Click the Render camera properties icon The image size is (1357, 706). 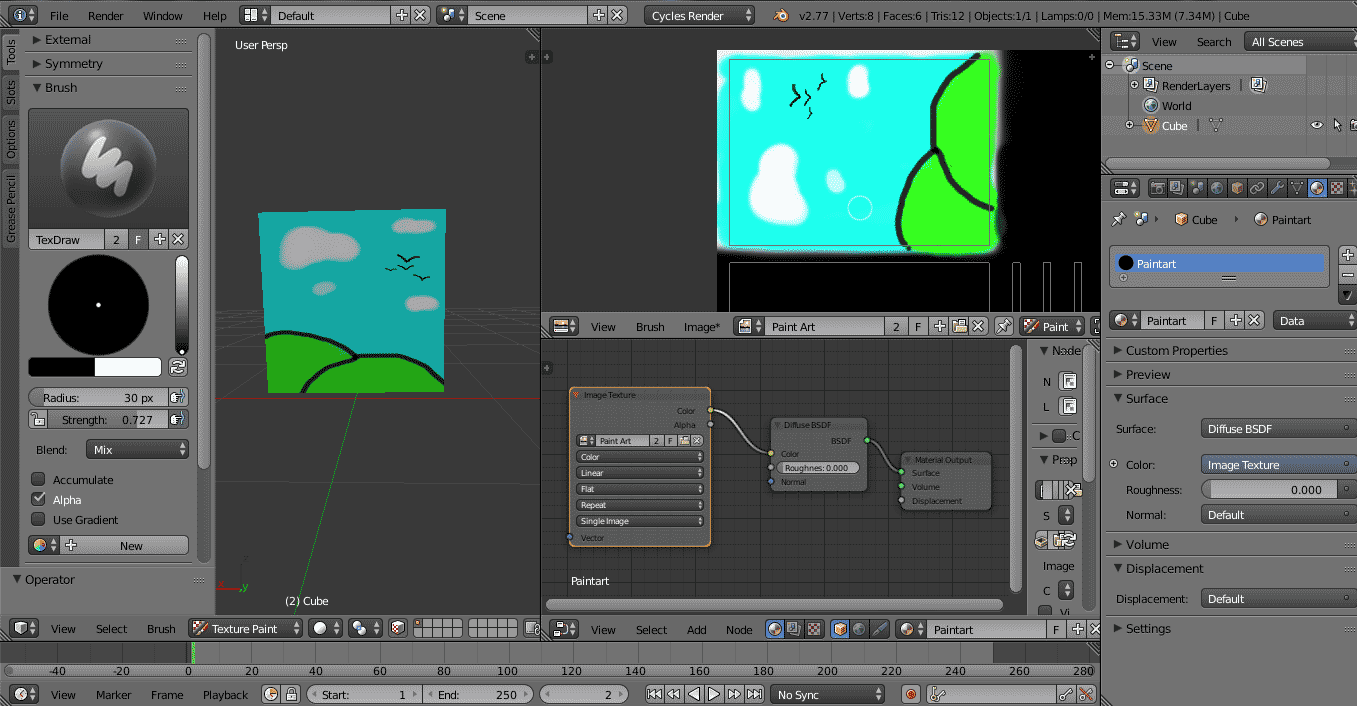(x=1157, y=188)
